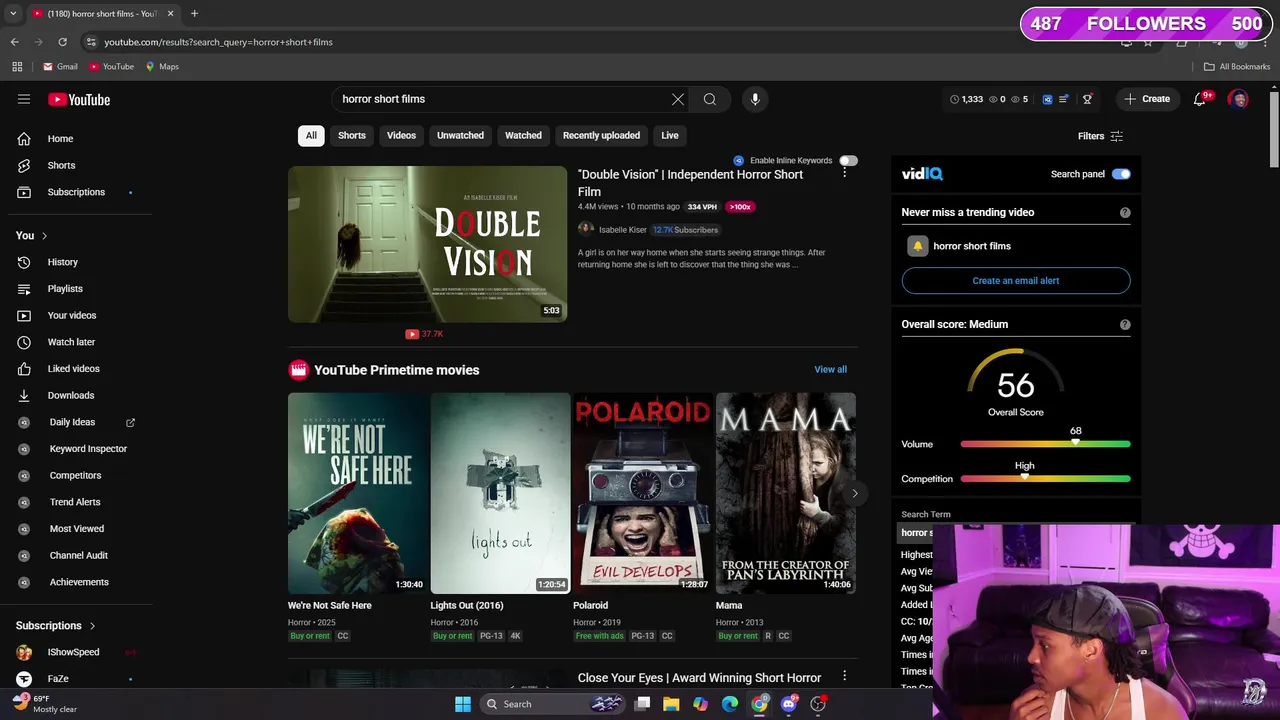Open Subscriptions in the sidebar
This screenshot has height=720, width=1280.
[76, 192]
